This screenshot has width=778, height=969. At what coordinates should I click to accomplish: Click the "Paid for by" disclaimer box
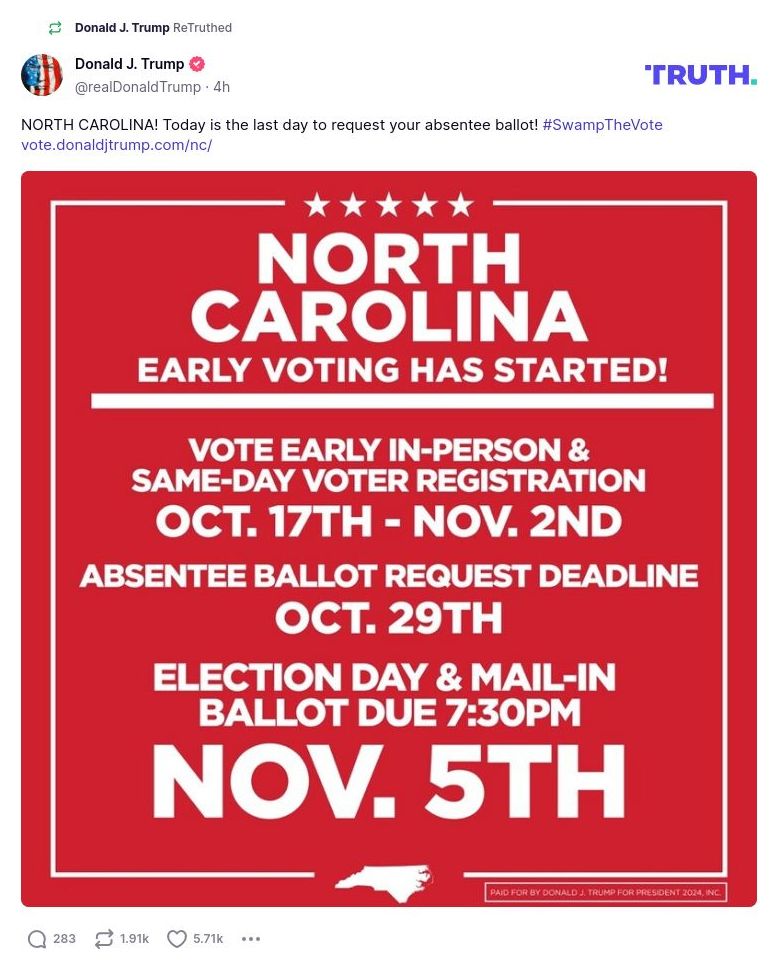(606, 892)
